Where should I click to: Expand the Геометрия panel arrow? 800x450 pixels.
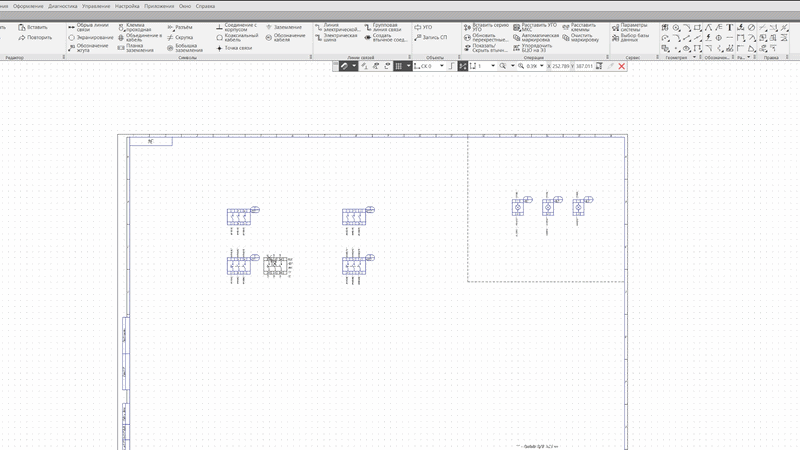click(x=694, y=58)
